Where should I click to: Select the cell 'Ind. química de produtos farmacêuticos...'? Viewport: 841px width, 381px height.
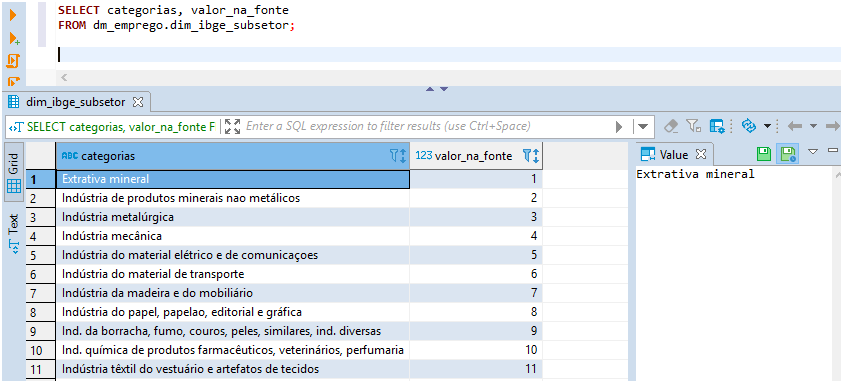tap(232, 350)
